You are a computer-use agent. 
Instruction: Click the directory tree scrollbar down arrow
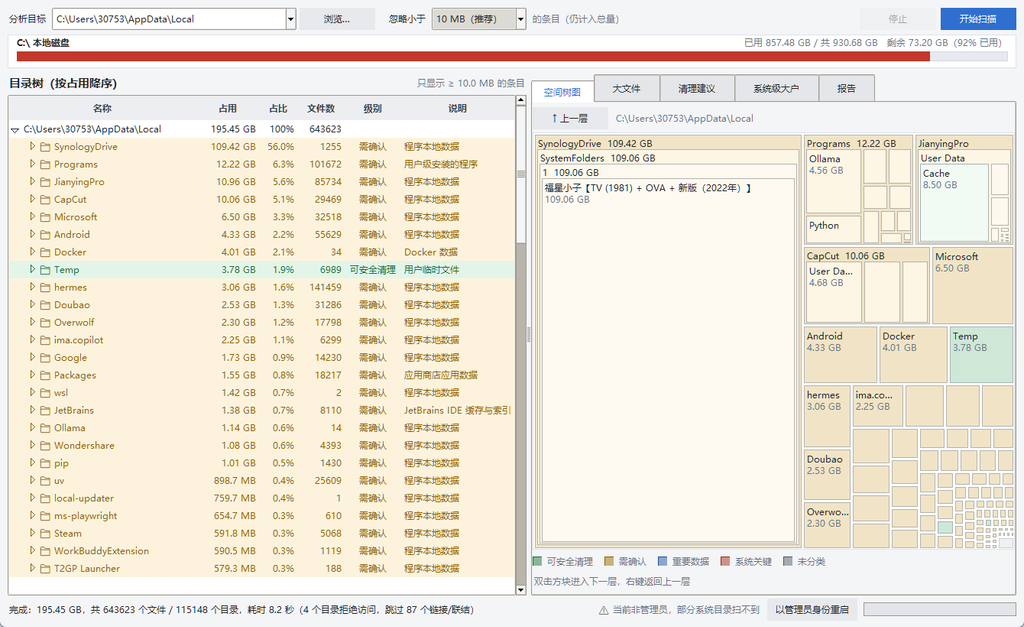pyautogui.click(x=520, y=590)
